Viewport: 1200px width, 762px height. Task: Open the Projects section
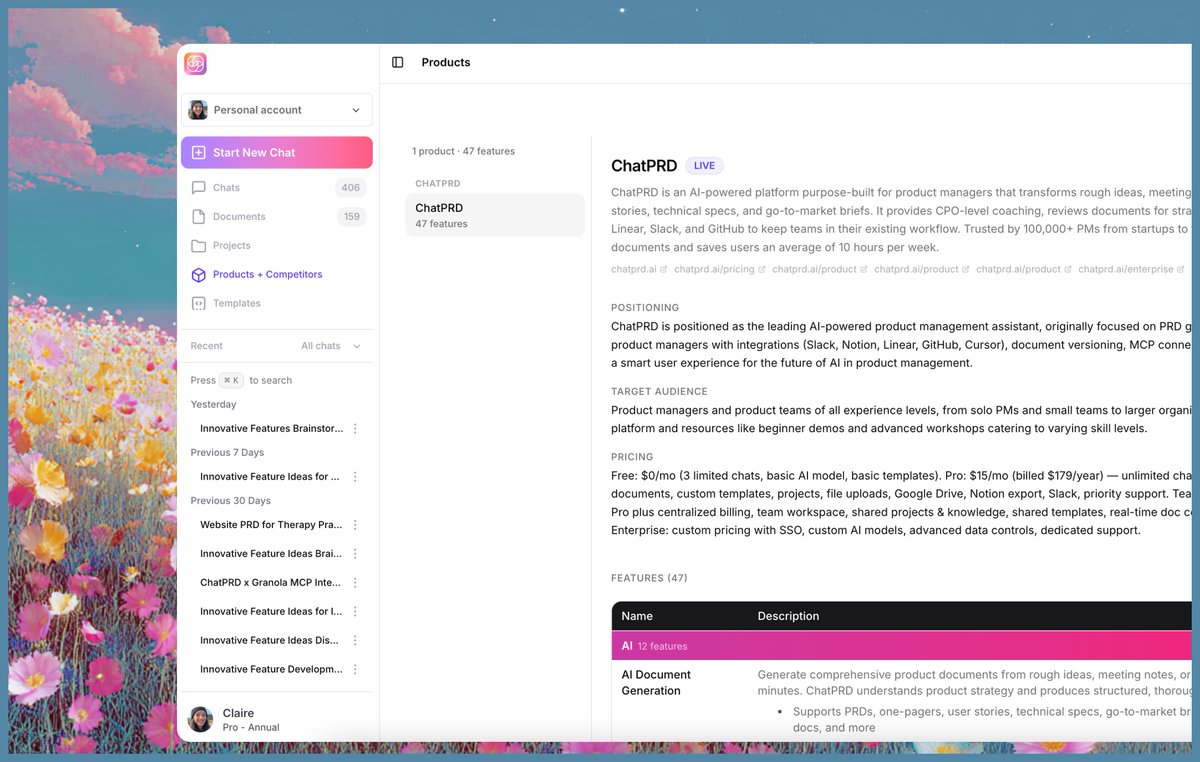231,246
